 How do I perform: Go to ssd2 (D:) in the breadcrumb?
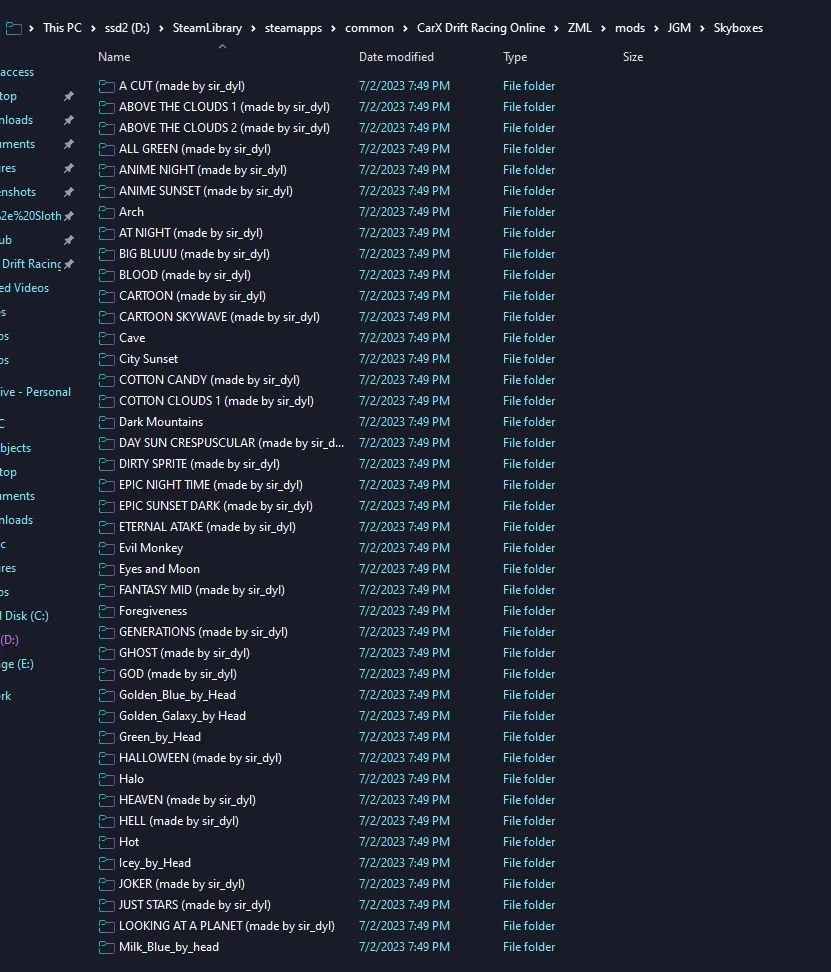coord(127,28)
